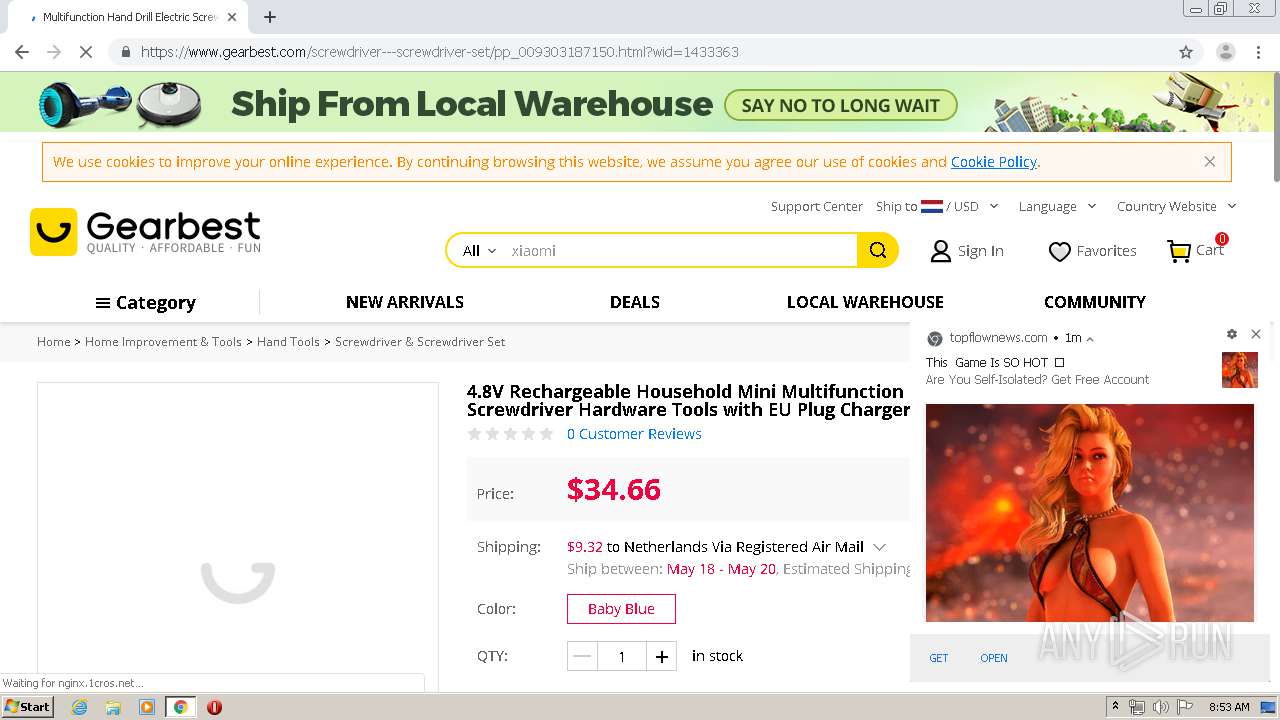The width and height of the screenshot is (1280, 720).
Task: Go to COMMUNITY
Action: 1095,302
